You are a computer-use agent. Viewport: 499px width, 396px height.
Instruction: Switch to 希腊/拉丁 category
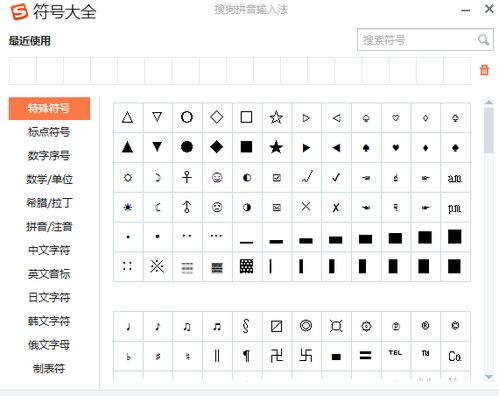(x=49, y=203)
